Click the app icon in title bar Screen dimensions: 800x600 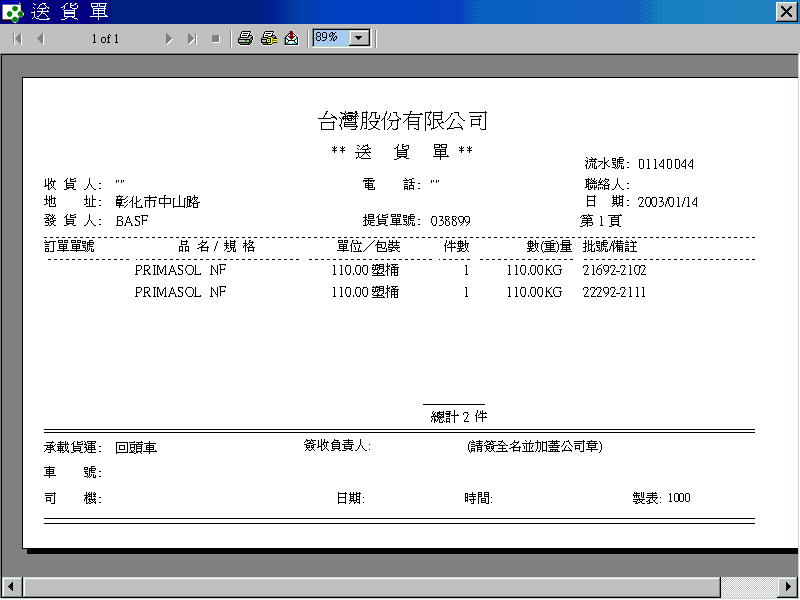click(12, 12)
